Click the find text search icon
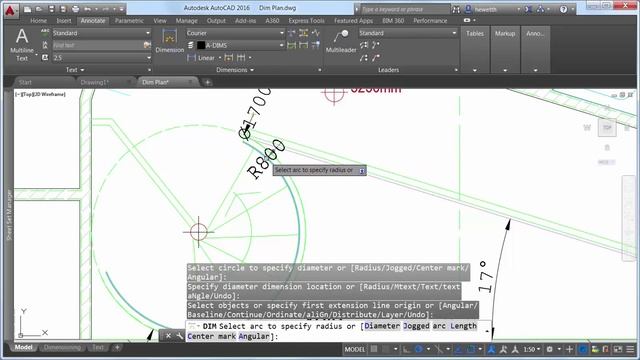Viewport: 640px width, 360px height. (147, 45)
